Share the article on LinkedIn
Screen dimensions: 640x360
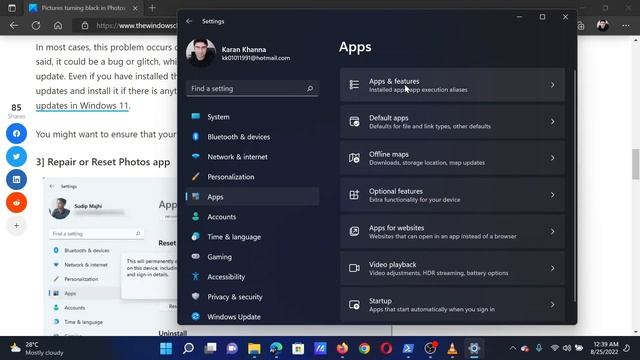16,180
